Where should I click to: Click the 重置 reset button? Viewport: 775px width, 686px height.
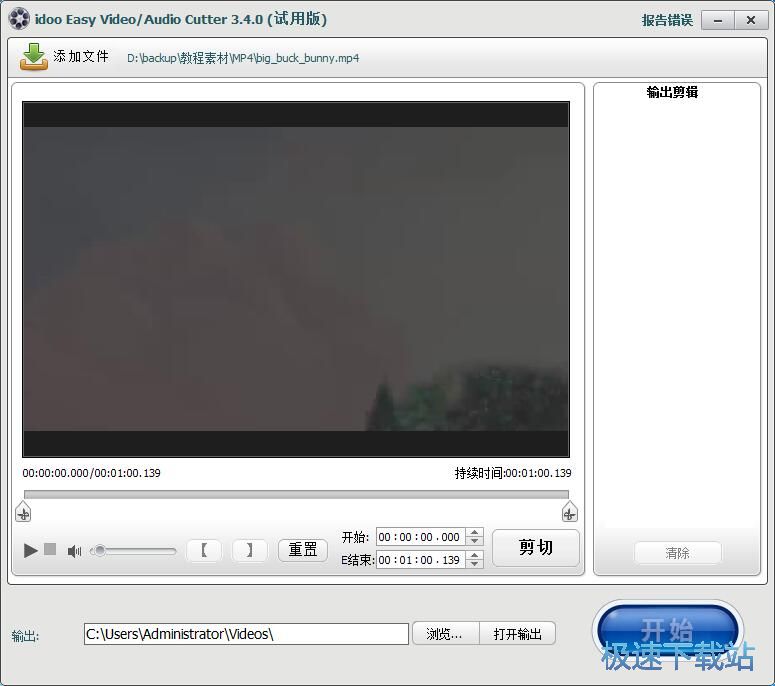[302, 550]
